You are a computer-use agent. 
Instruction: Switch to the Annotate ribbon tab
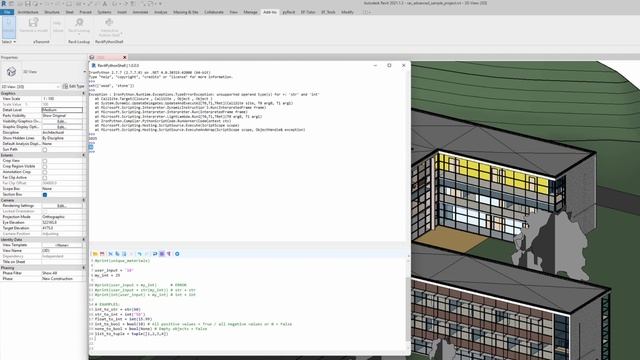pyautogui.click(x=140, y=12)
